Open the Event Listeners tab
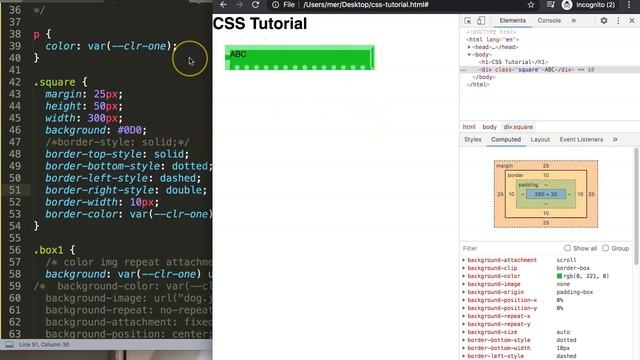The image size is (640, 360). (x=581, y=140)
